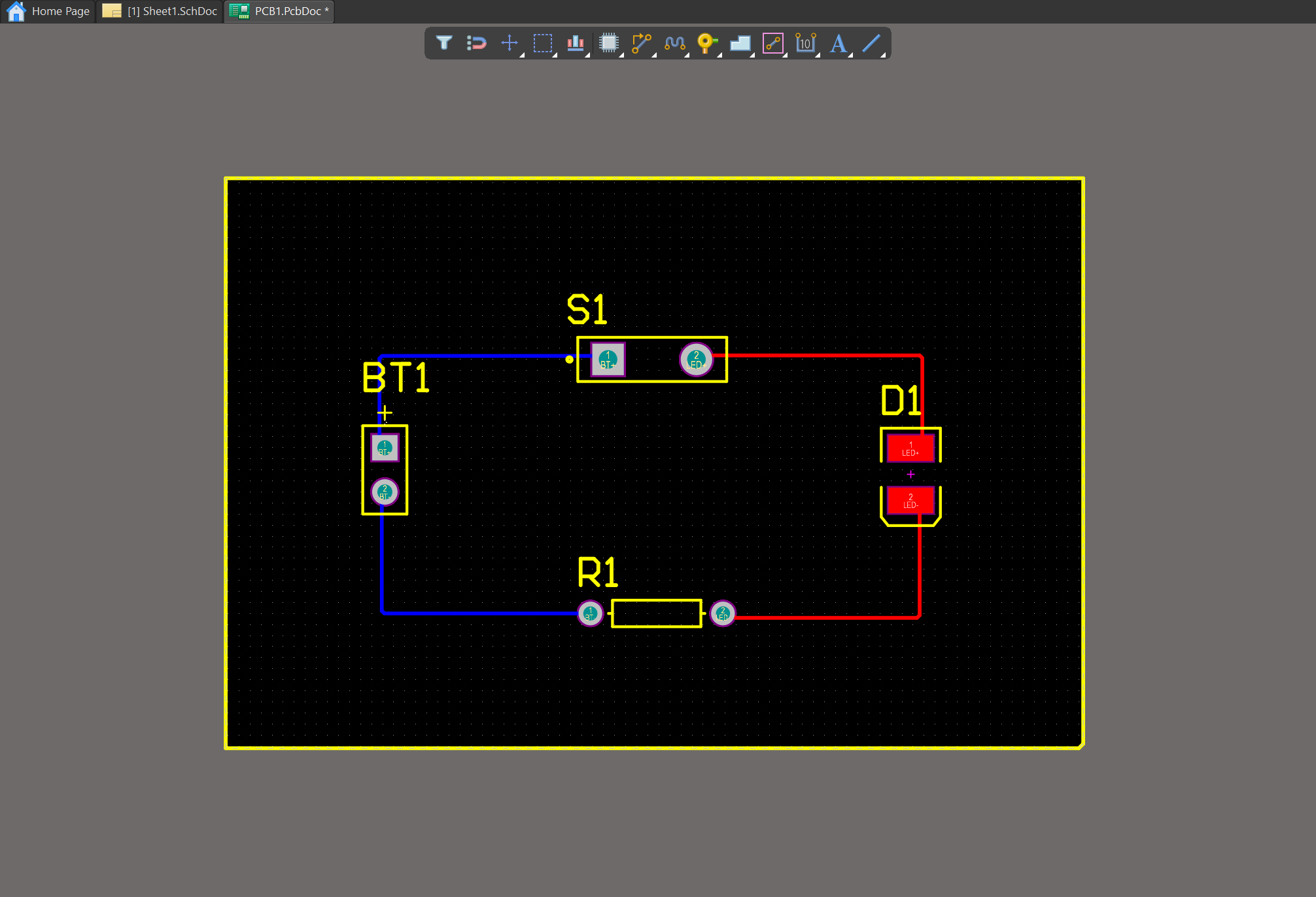Click the pink keepout track icon
The height and width of the screenshot is (897, 1316).
point(773,43)
